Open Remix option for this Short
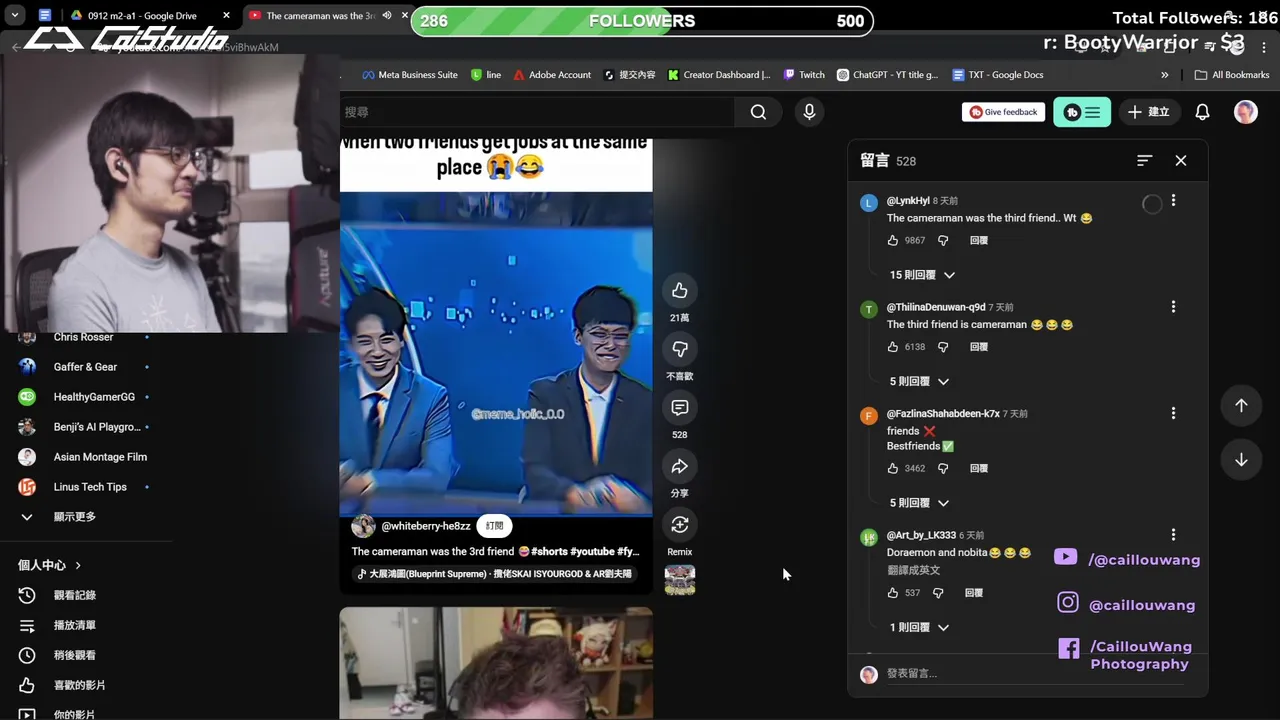 click(680, 525)
